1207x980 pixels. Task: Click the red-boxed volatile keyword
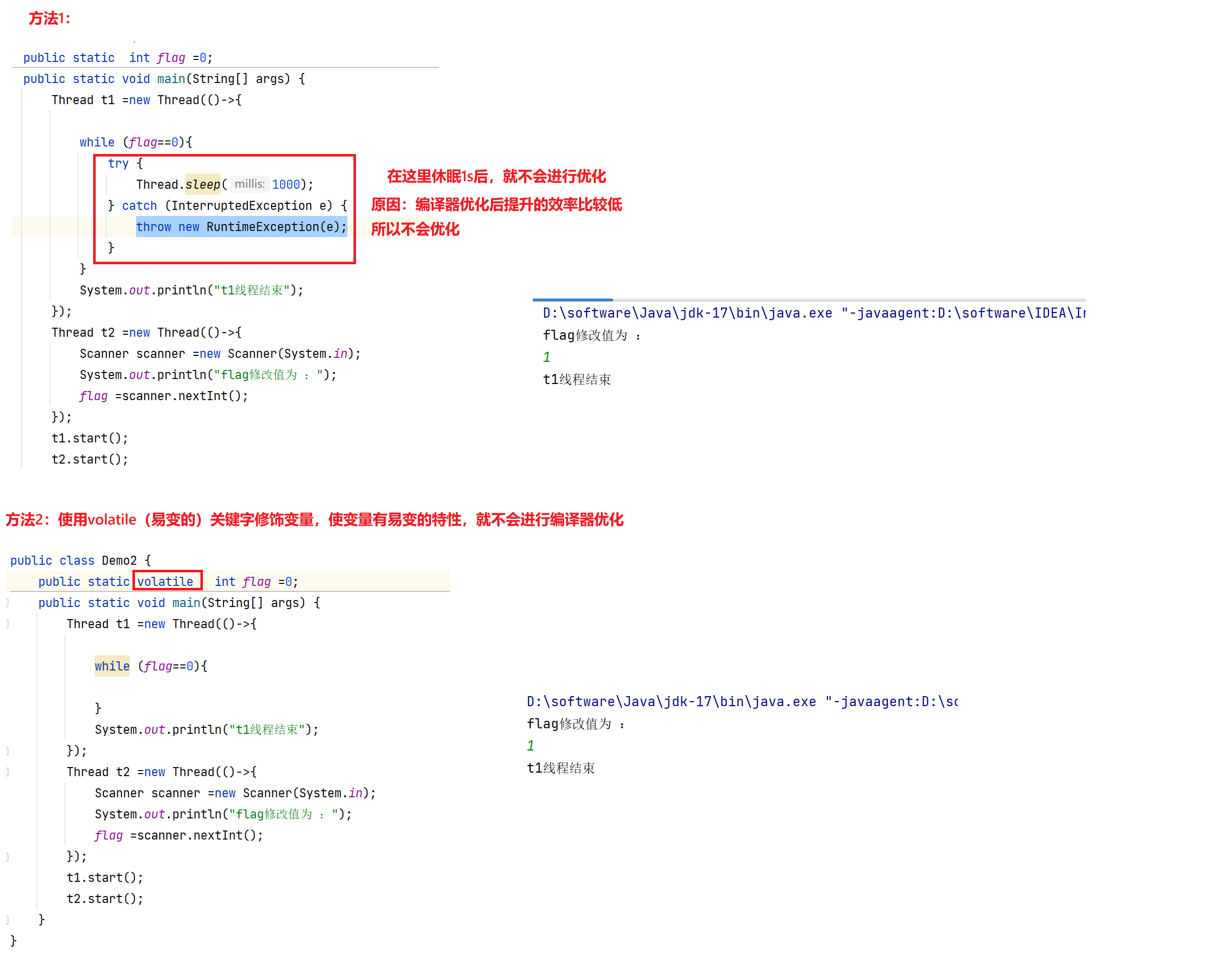pos(166,581)
